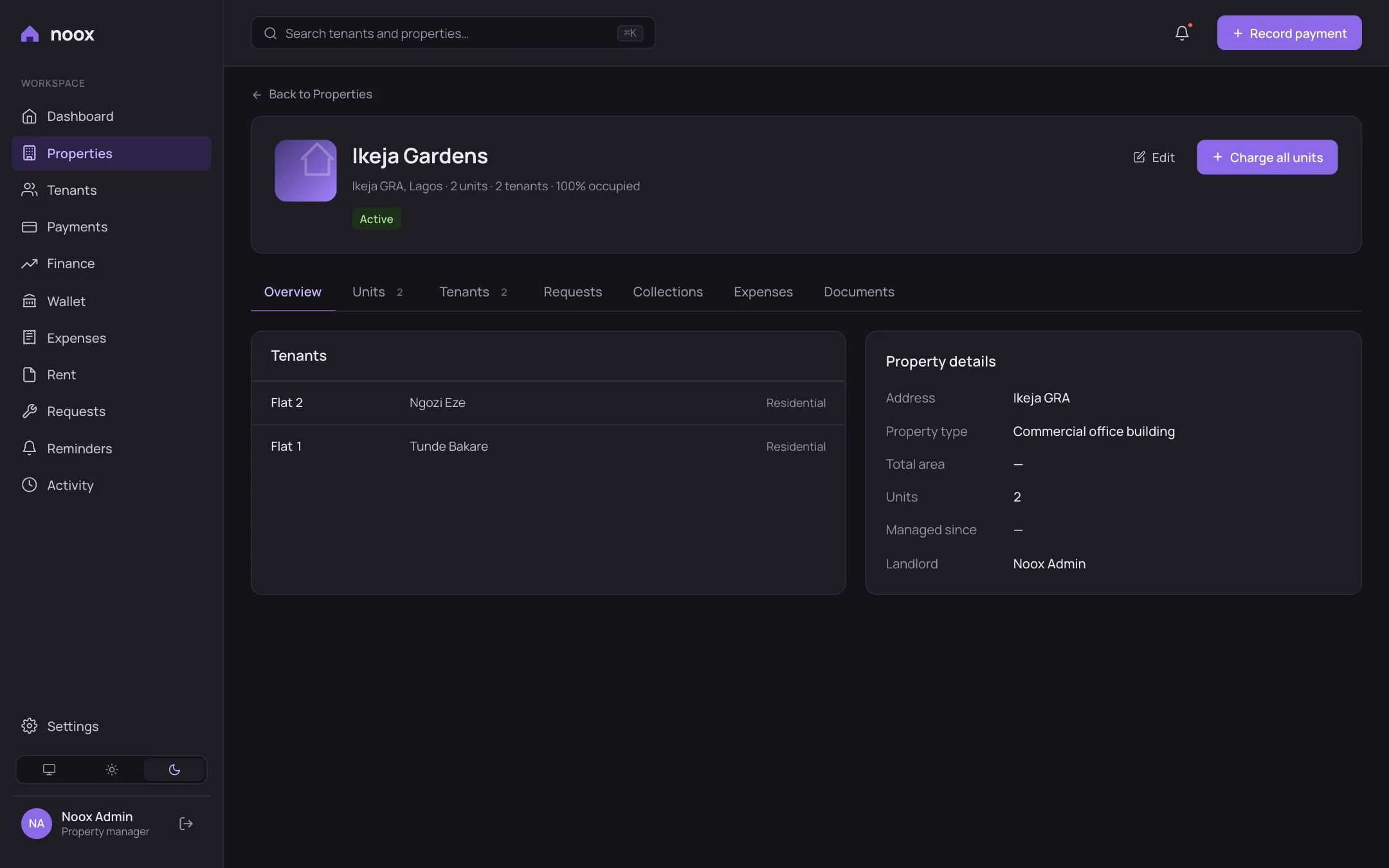Click the Record payment button
This screenshot has height=868, width=1389.
click(1289, 33)
